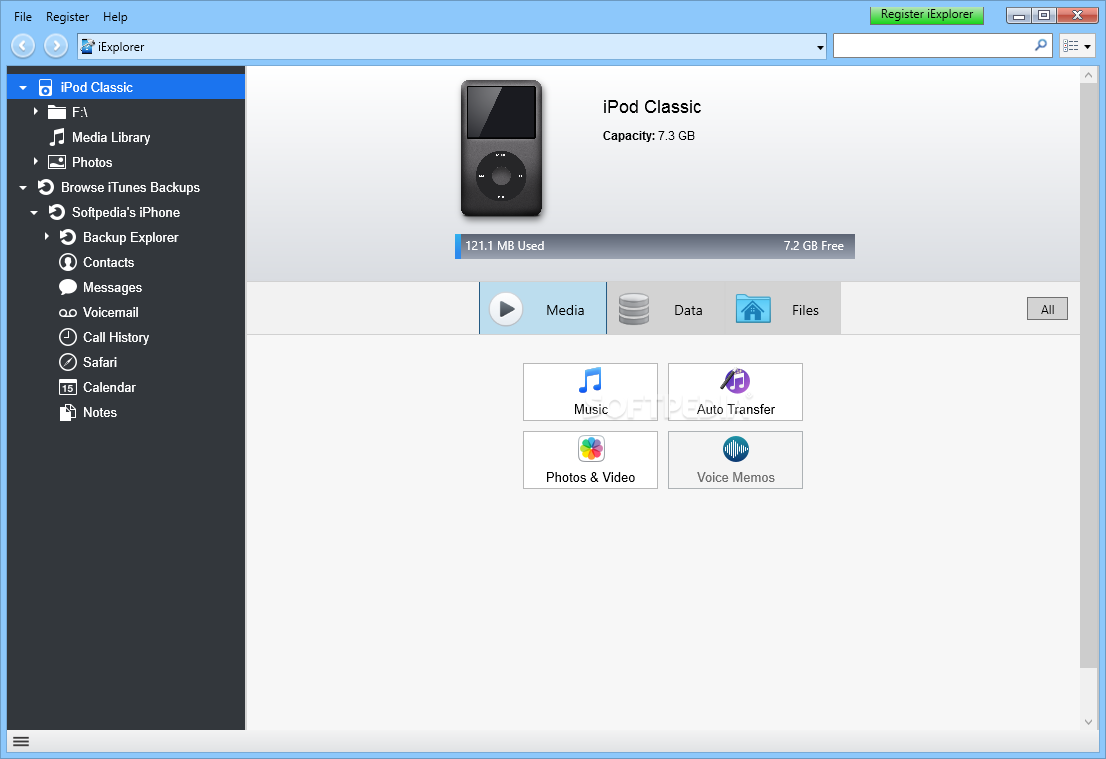
Task: Click the Backup Explorer icon
Action: click(x=68, y=237)
